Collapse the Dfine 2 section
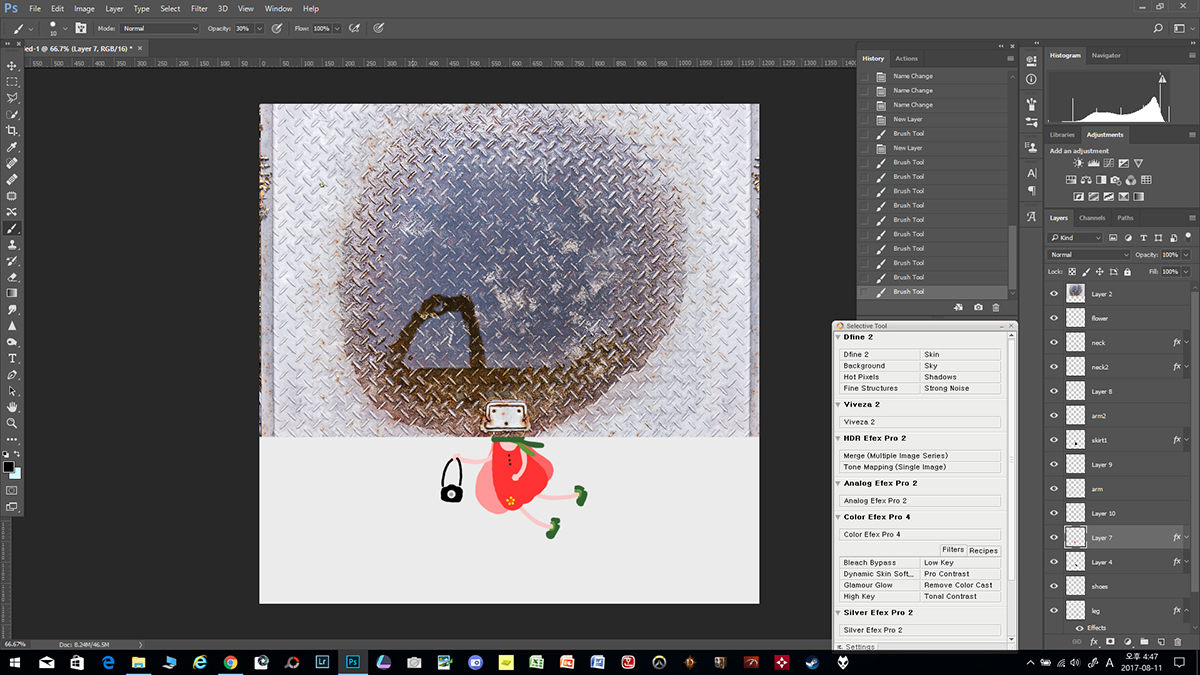Screen dimensions: 1200x675 coord(838,338)
